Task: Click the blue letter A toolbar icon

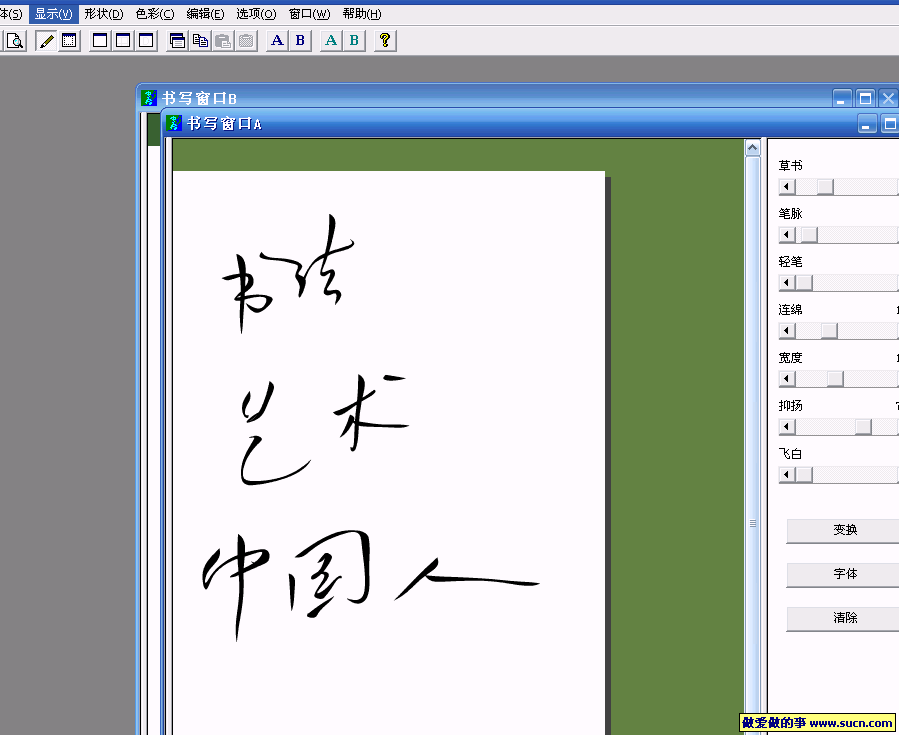Action: tap(276, 40)
